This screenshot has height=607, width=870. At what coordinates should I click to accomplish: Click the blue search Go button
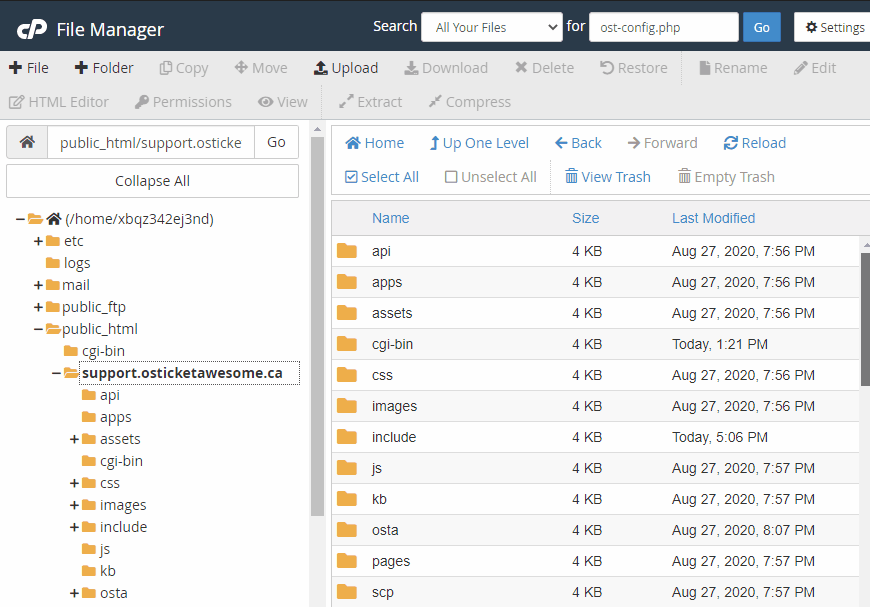pyautogui.click(x=761, y=27)
